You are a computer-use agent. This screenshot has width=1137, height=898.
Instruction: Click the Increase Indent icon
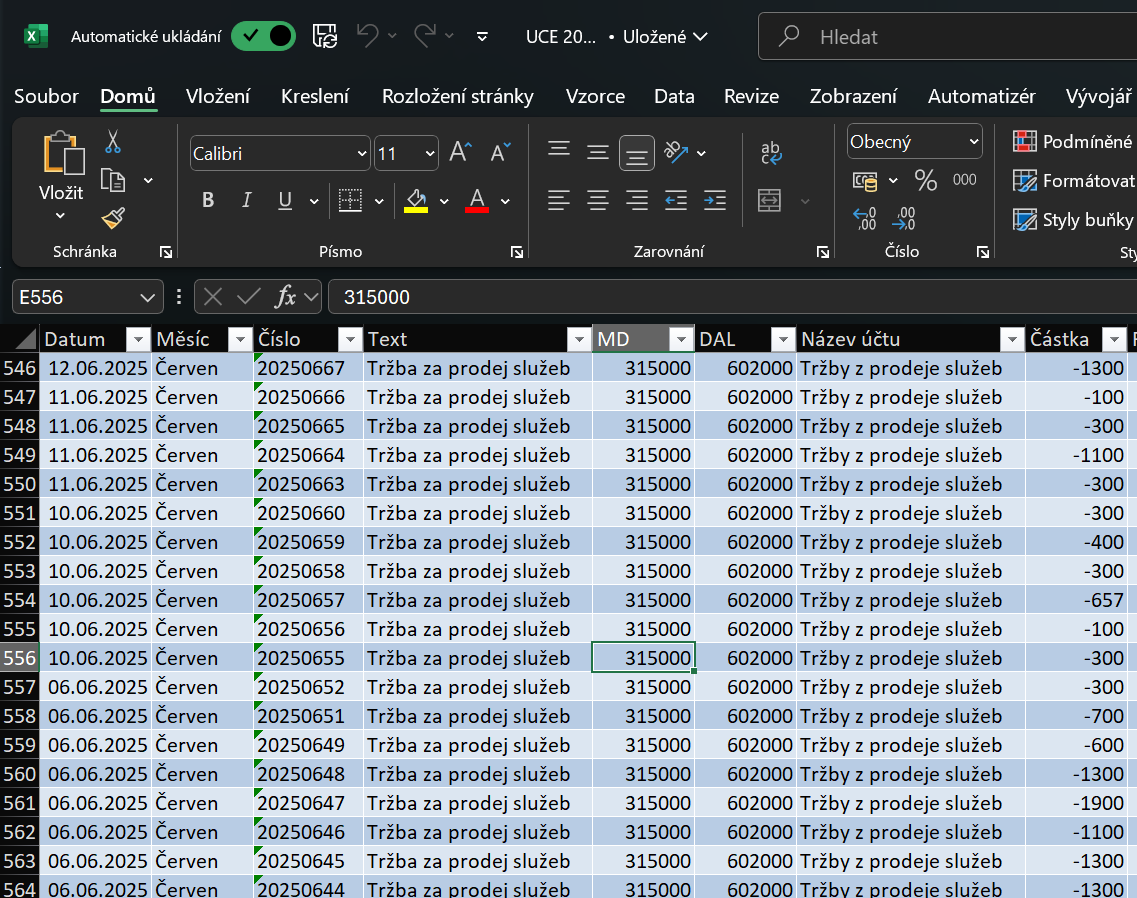pos(714,201)
